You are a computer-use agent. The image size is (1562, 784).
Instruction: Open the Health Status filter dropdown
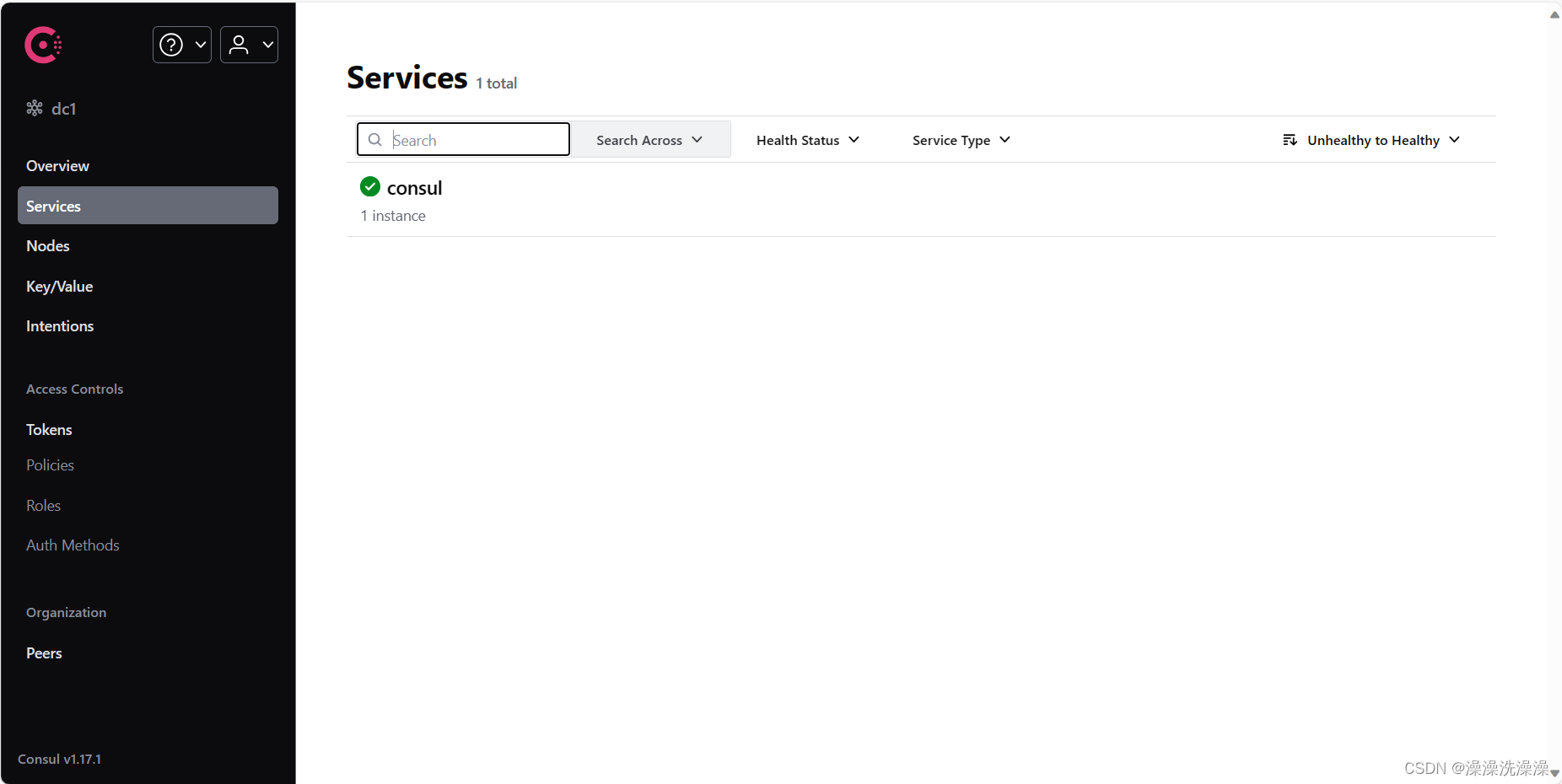pos(806,140)
